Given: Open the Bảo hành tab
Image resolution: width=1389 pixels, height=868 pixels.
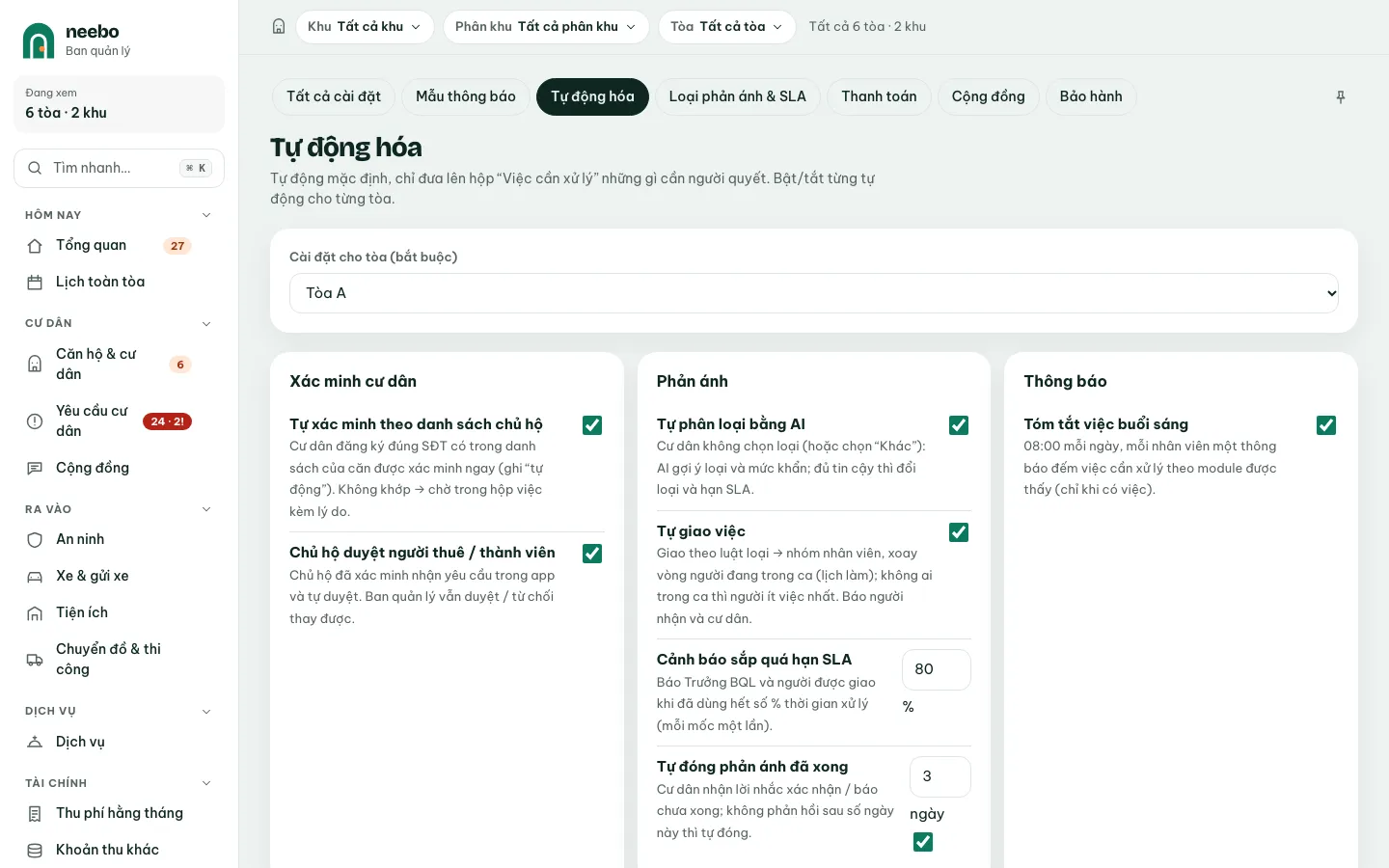Looking at the screenshot, I should 1091,96.
